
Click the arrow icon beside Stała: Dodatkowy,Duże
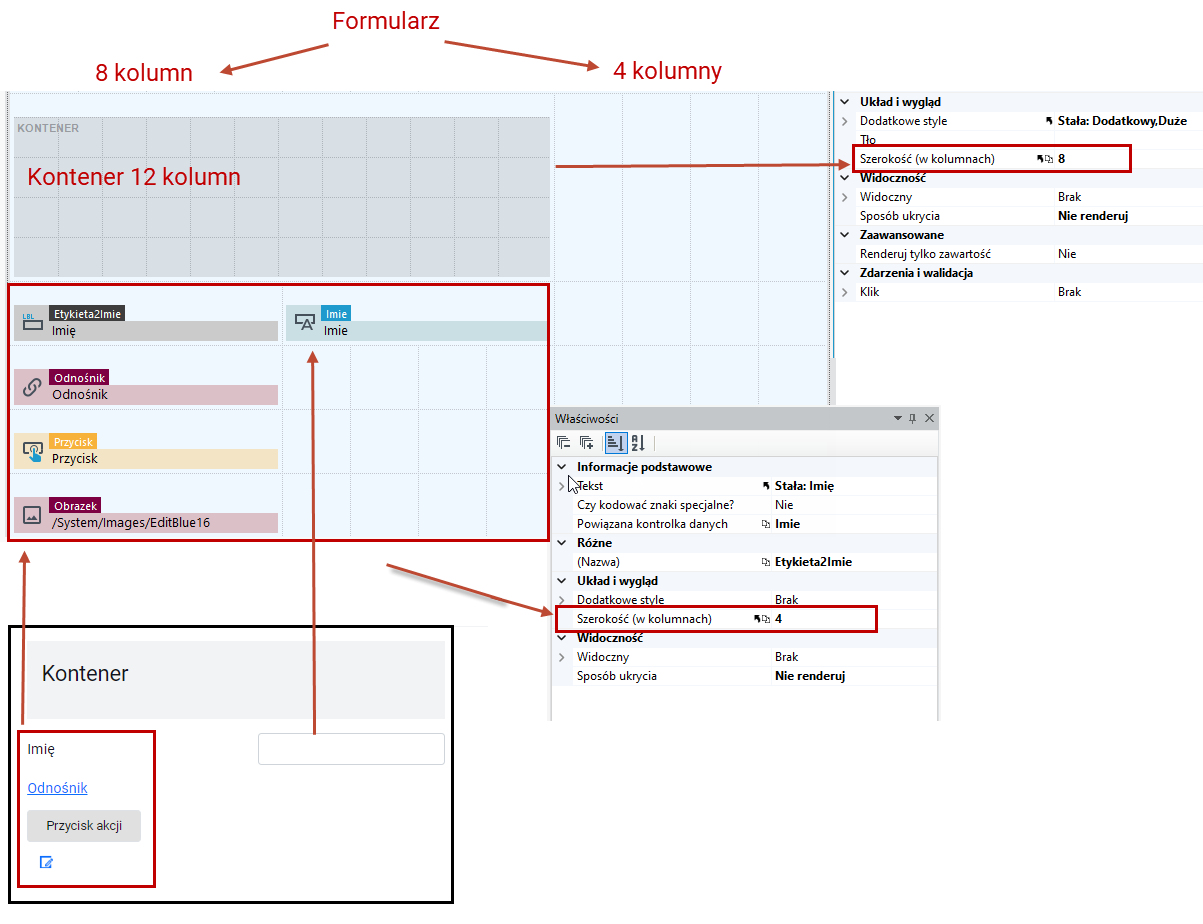(x=1049, y=121)
